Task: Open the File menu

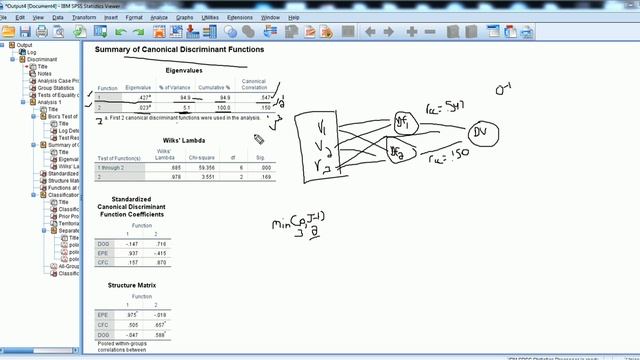Action: pyautogui.click(x=3, y=18)
